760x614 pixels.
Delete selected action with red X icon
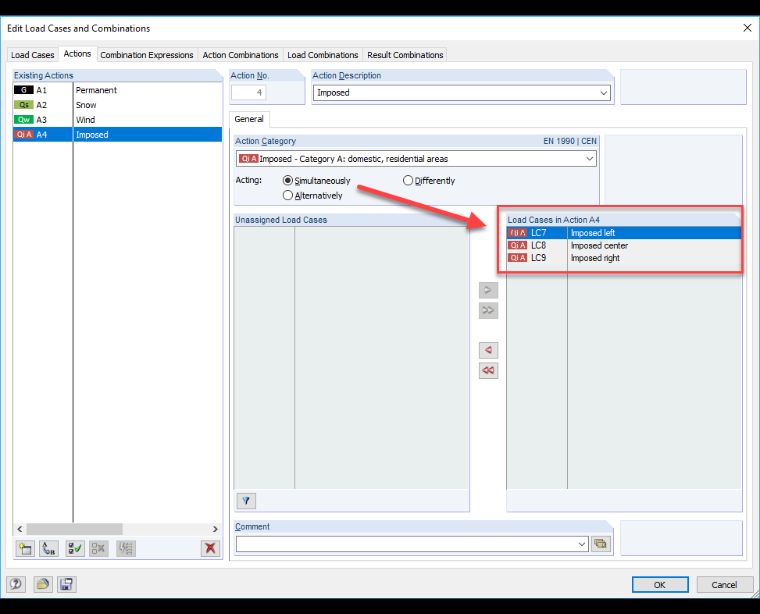[210, 549]
